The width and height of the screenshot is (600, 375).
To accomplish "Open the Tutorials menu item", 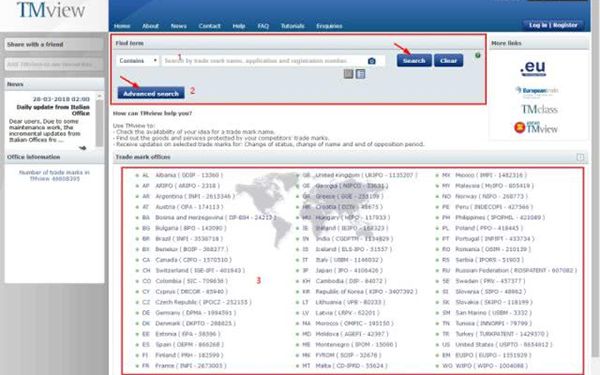I will (292, 26).
